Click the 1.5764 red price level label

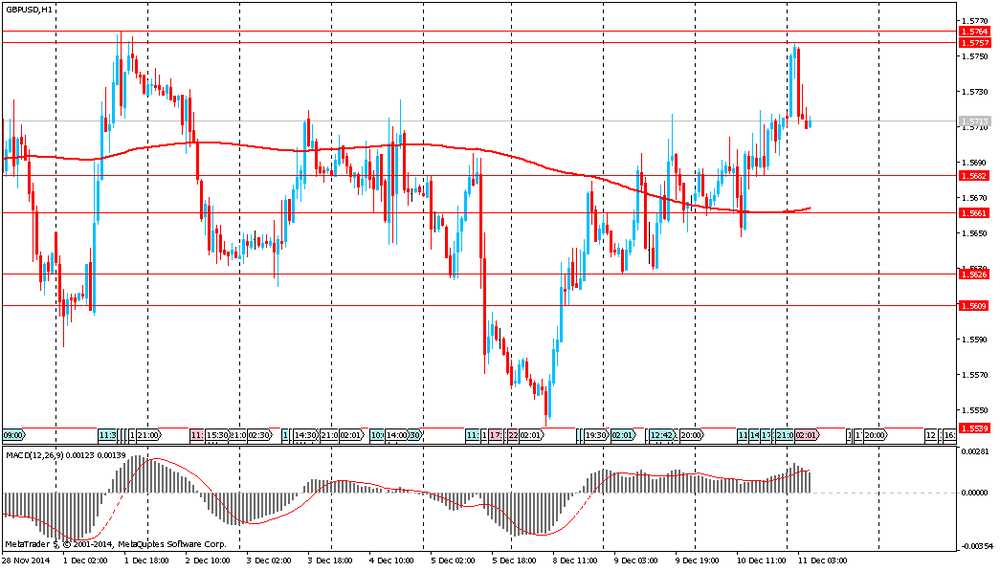(x=974, y=32)
